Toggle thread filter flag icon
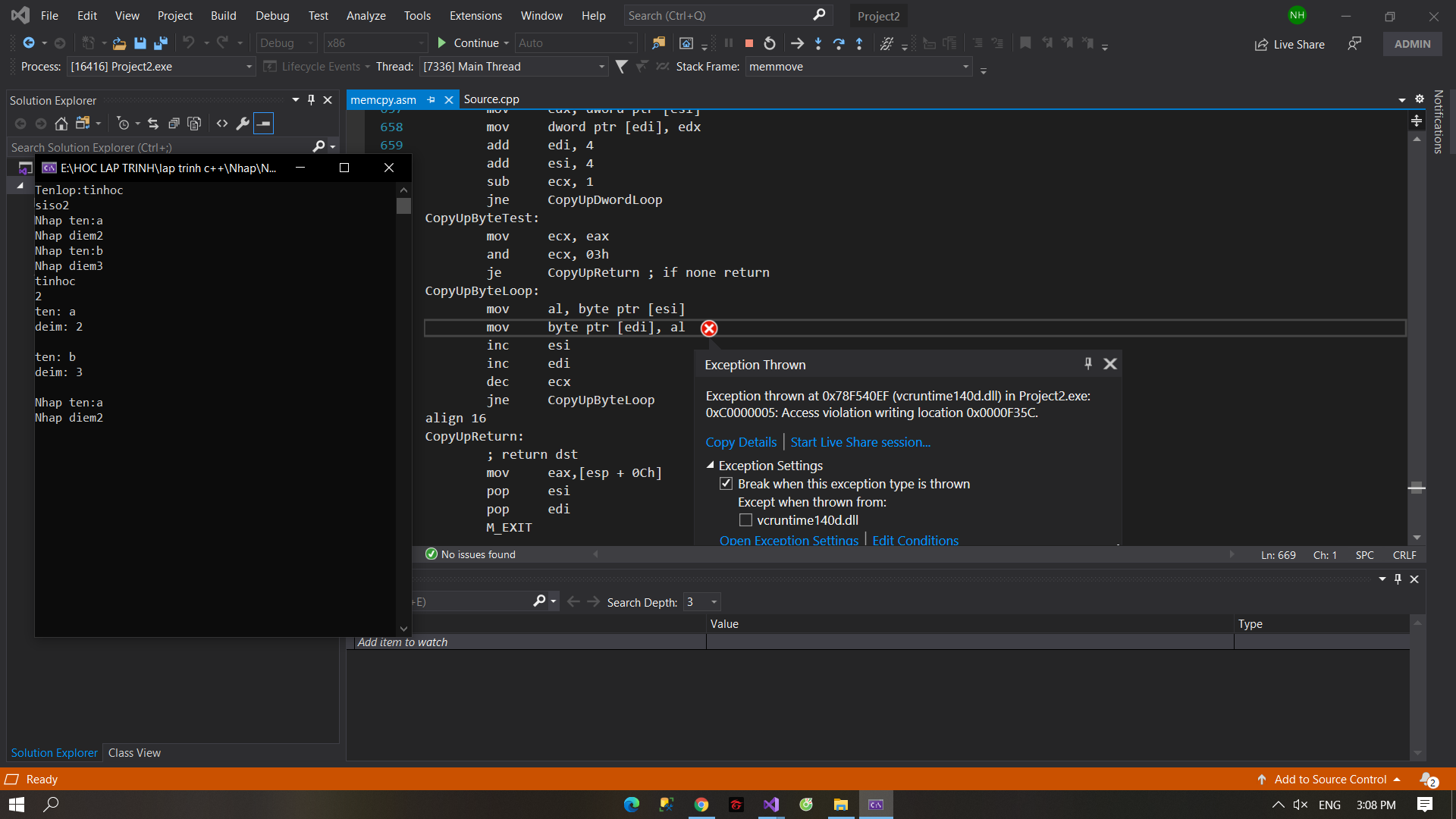1456x819 pixels. click(x=621, y=67)
